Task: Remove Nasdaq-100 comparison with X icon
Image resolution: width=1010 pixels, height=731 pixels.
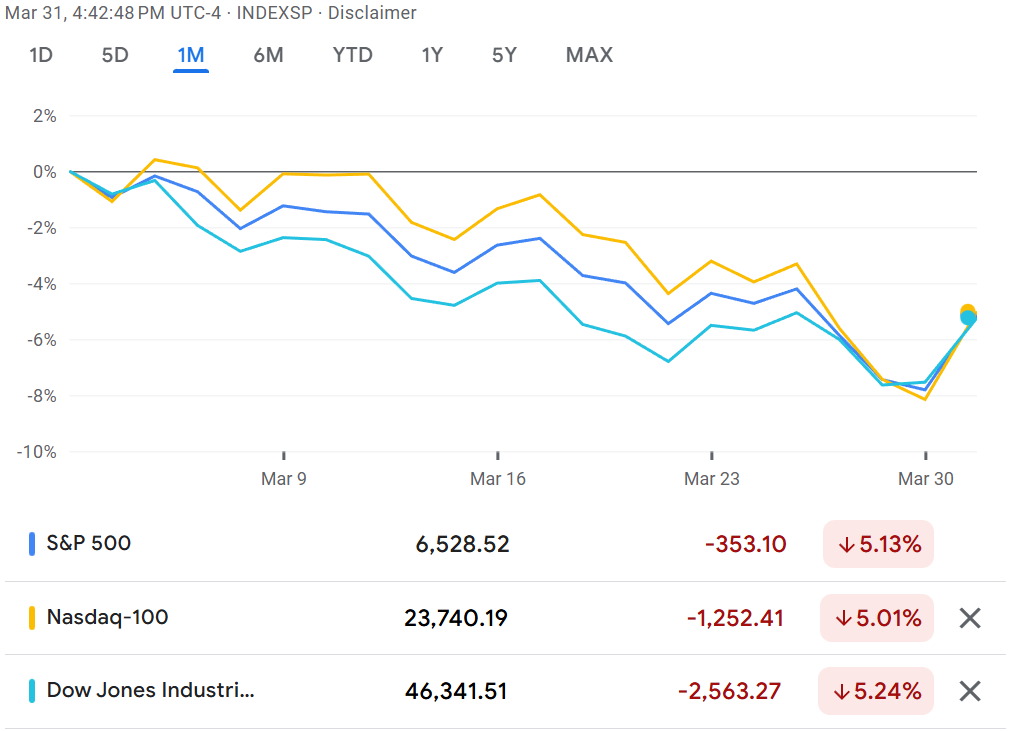Action: pos(969,618)
